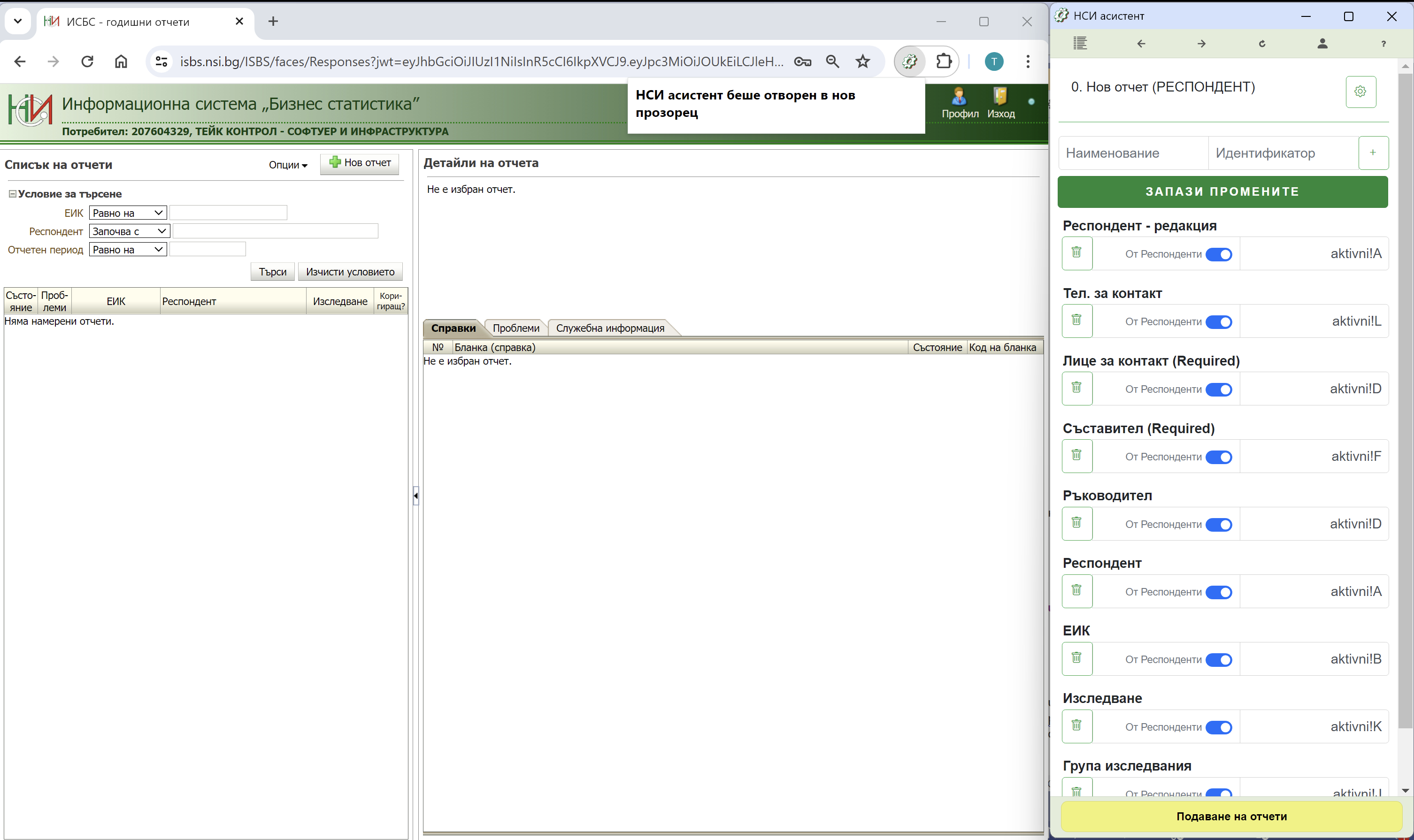Reload the ISBS page
Image resolution: width=1414 pixels, height=840 pixels.
click(87, 61)
